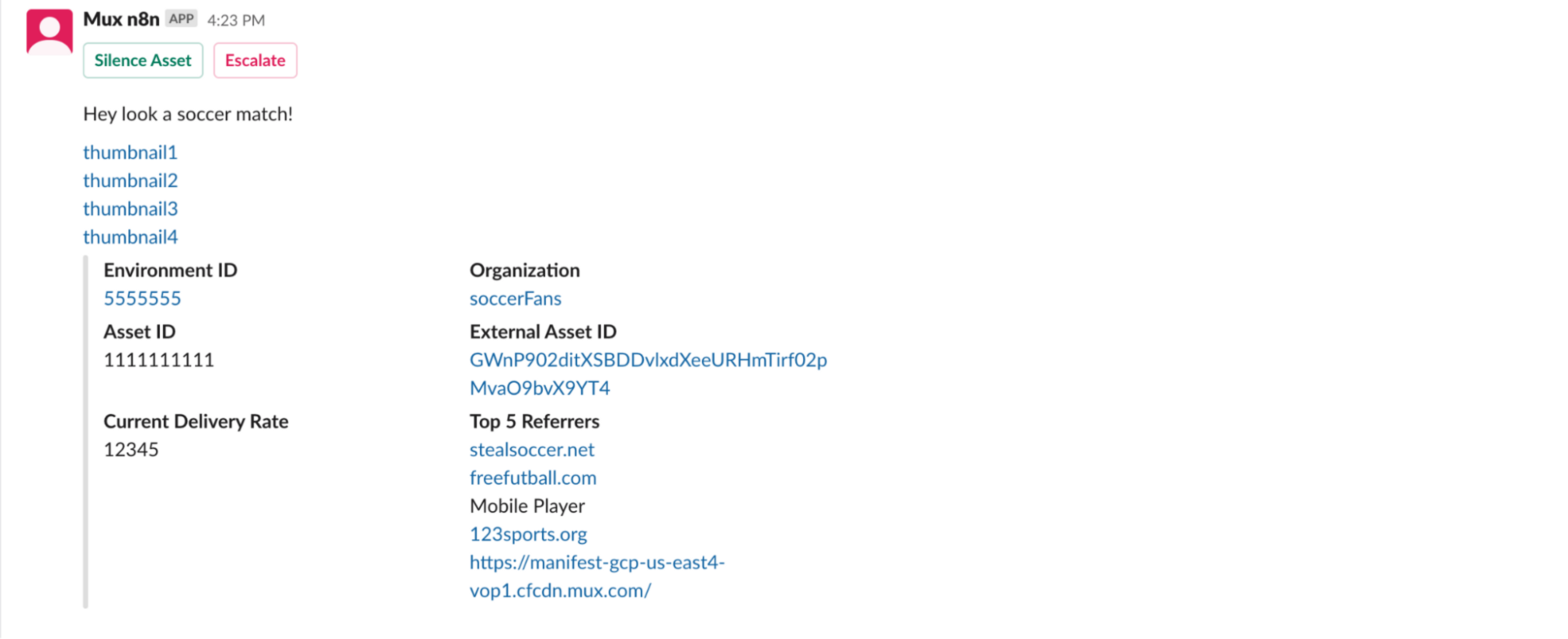Click the Mux n8n sender name
This screenshot has height=639, width=1568.
coord(121,20)
